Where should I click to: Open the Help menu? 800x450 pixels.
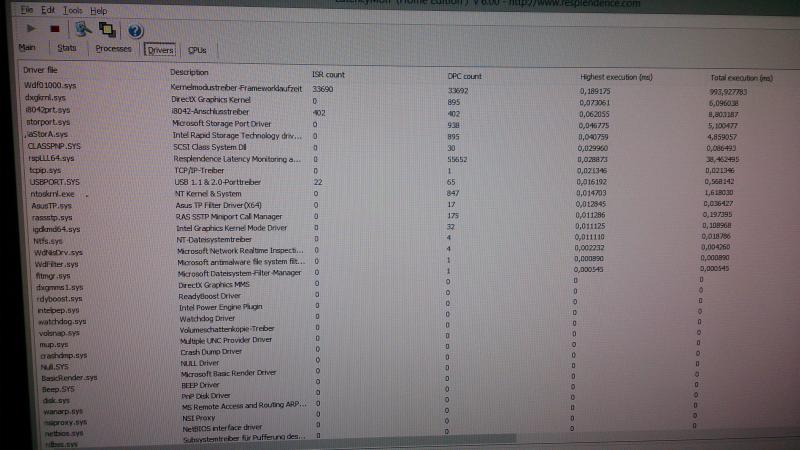(98, 11)
